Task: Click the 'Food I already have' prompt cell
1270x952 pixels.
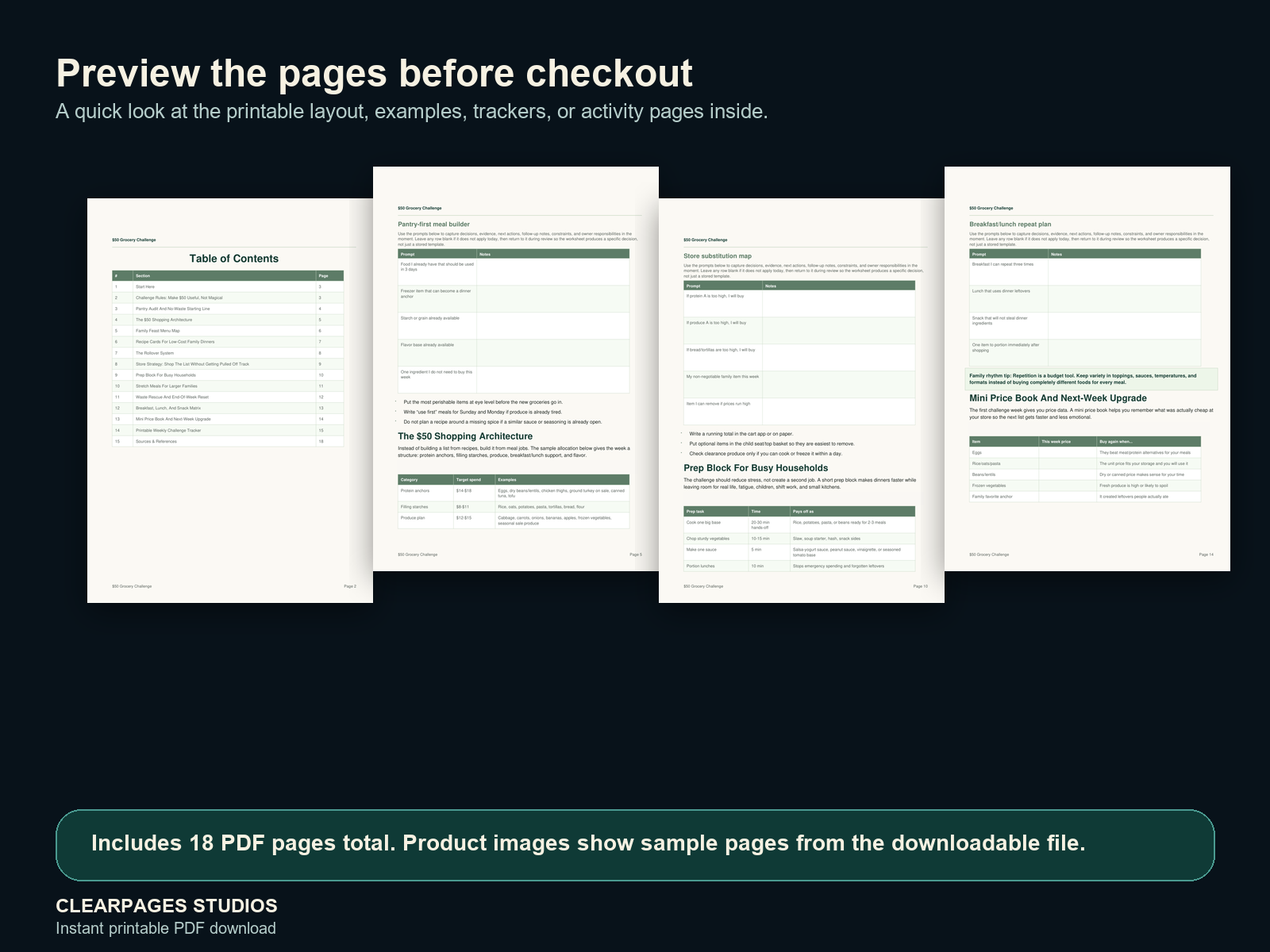Action: pos(437,272)
